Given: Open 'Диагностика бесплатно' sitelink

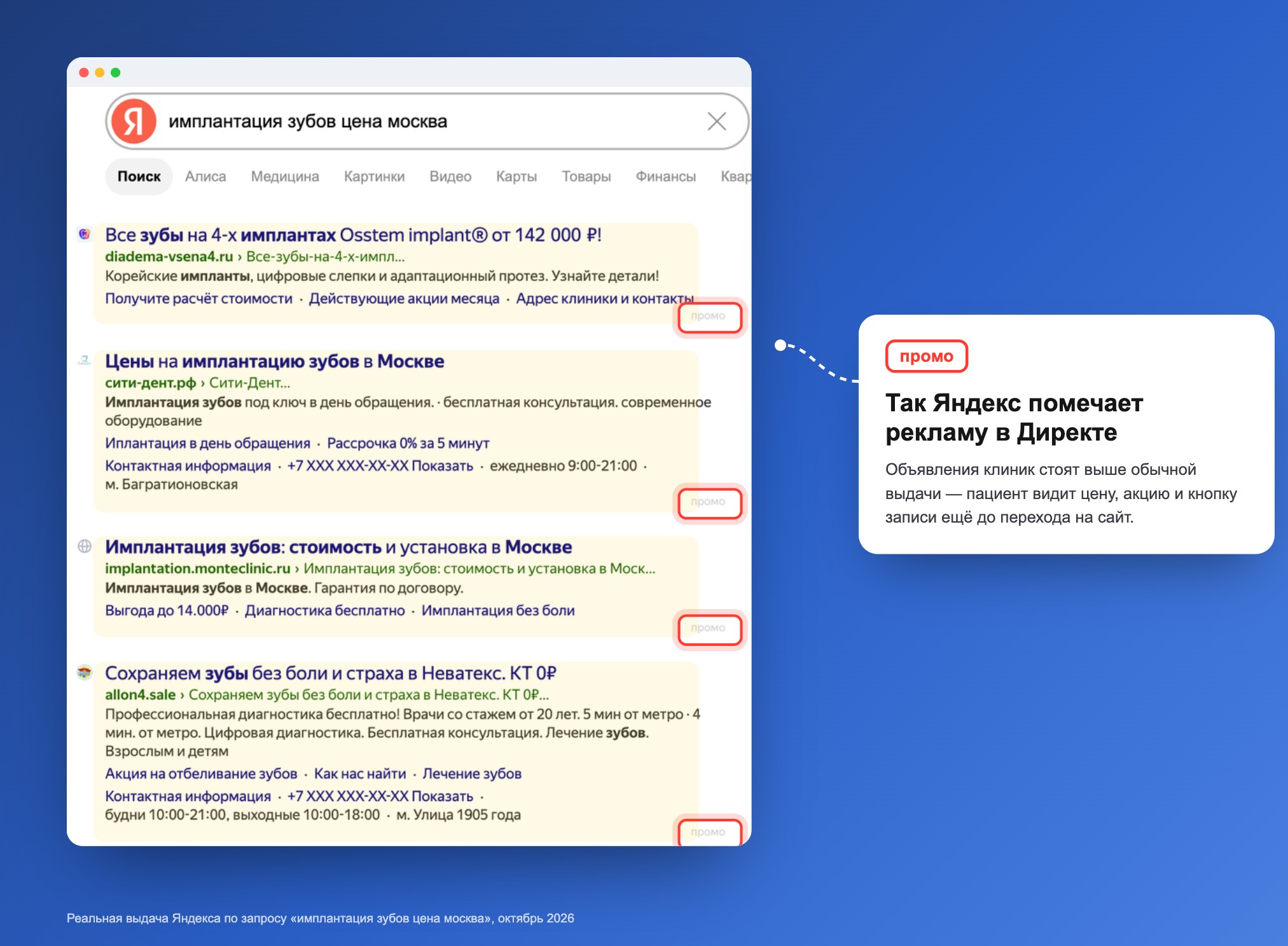Looking at the screenshot, I should (325, 610).
